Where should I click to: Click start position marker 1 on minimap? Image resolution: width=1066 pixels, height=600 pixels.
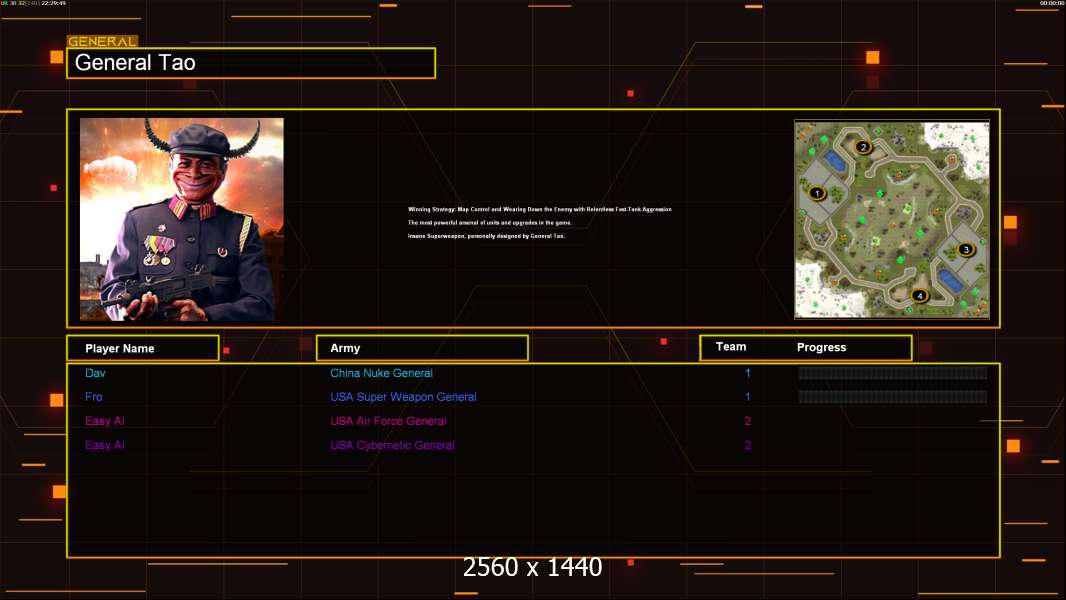(x=816, y=193)
